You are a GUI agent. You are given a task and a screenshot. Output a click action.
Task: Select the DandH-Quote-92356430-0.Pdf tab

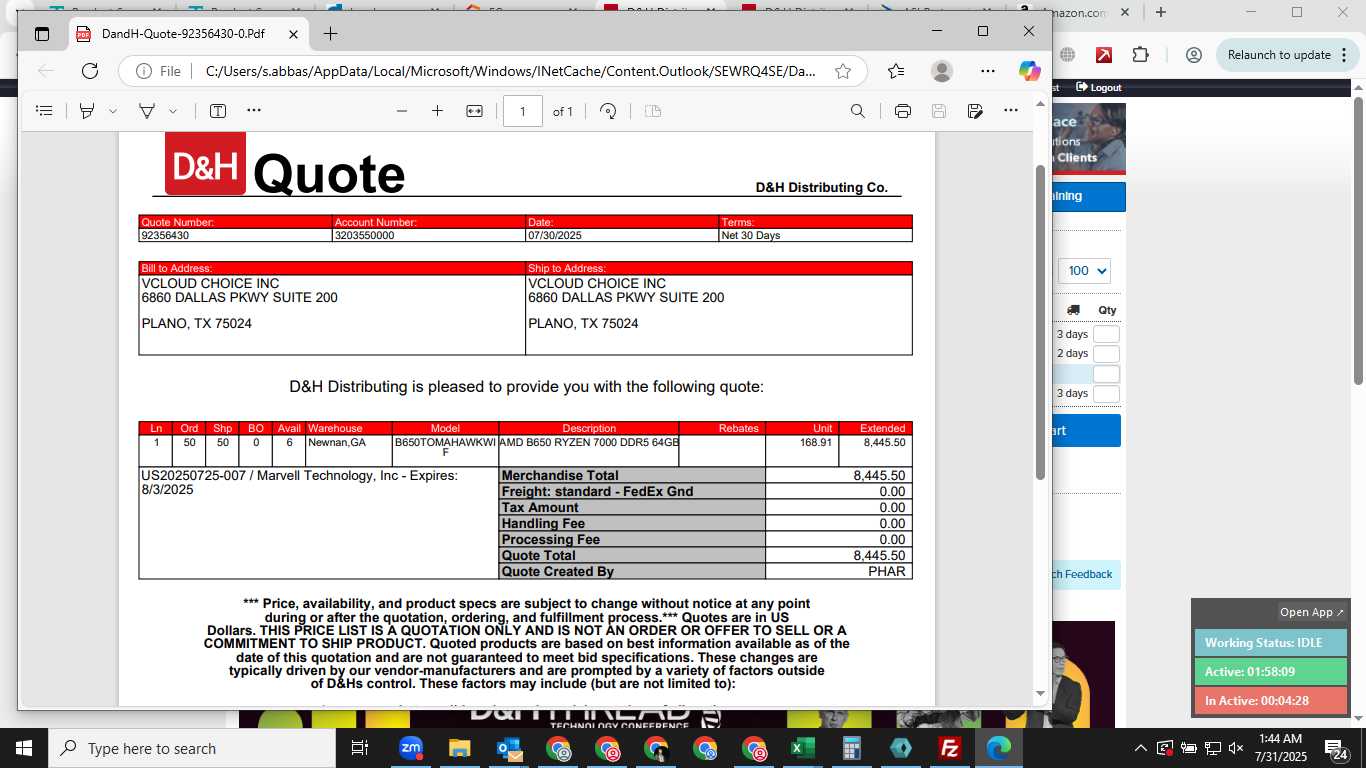(189, 33)
